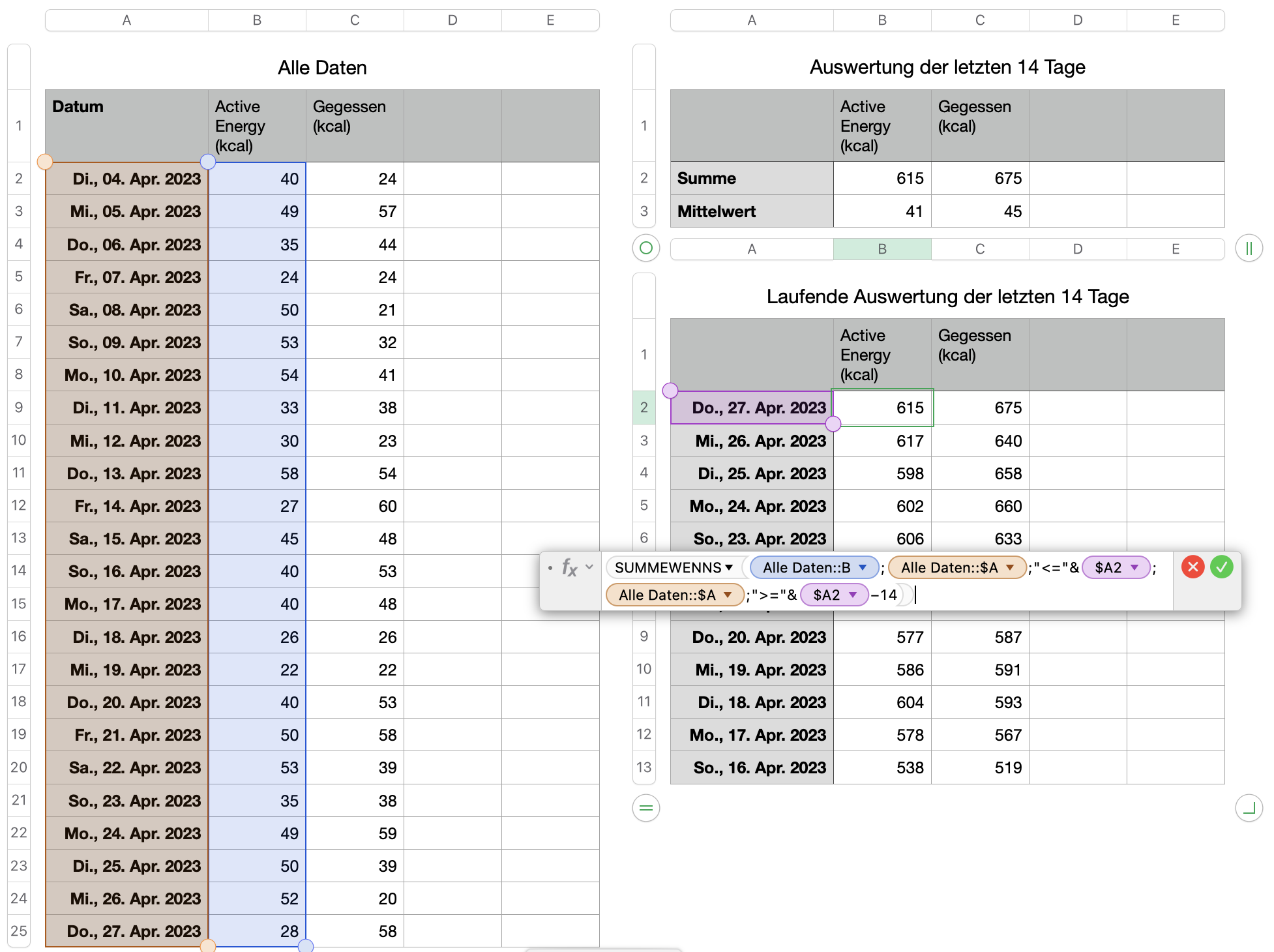Viewport: 1274px width, 952px height.
Task: Confirm the formula with the green checkmark
Action: tap(1221, 567)
